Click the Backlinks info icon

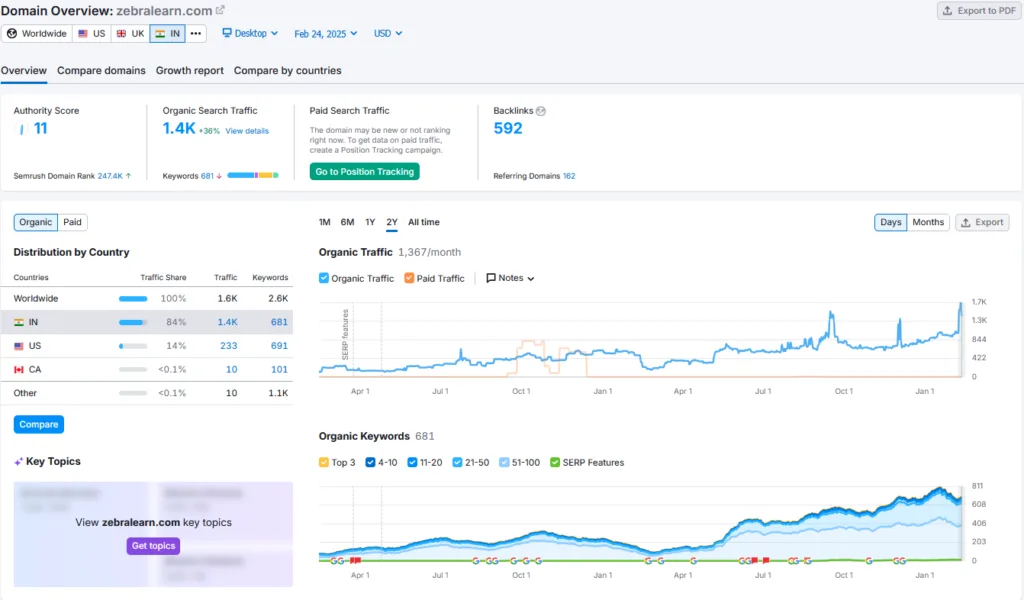pyautogui.click(x=541, y=111)
